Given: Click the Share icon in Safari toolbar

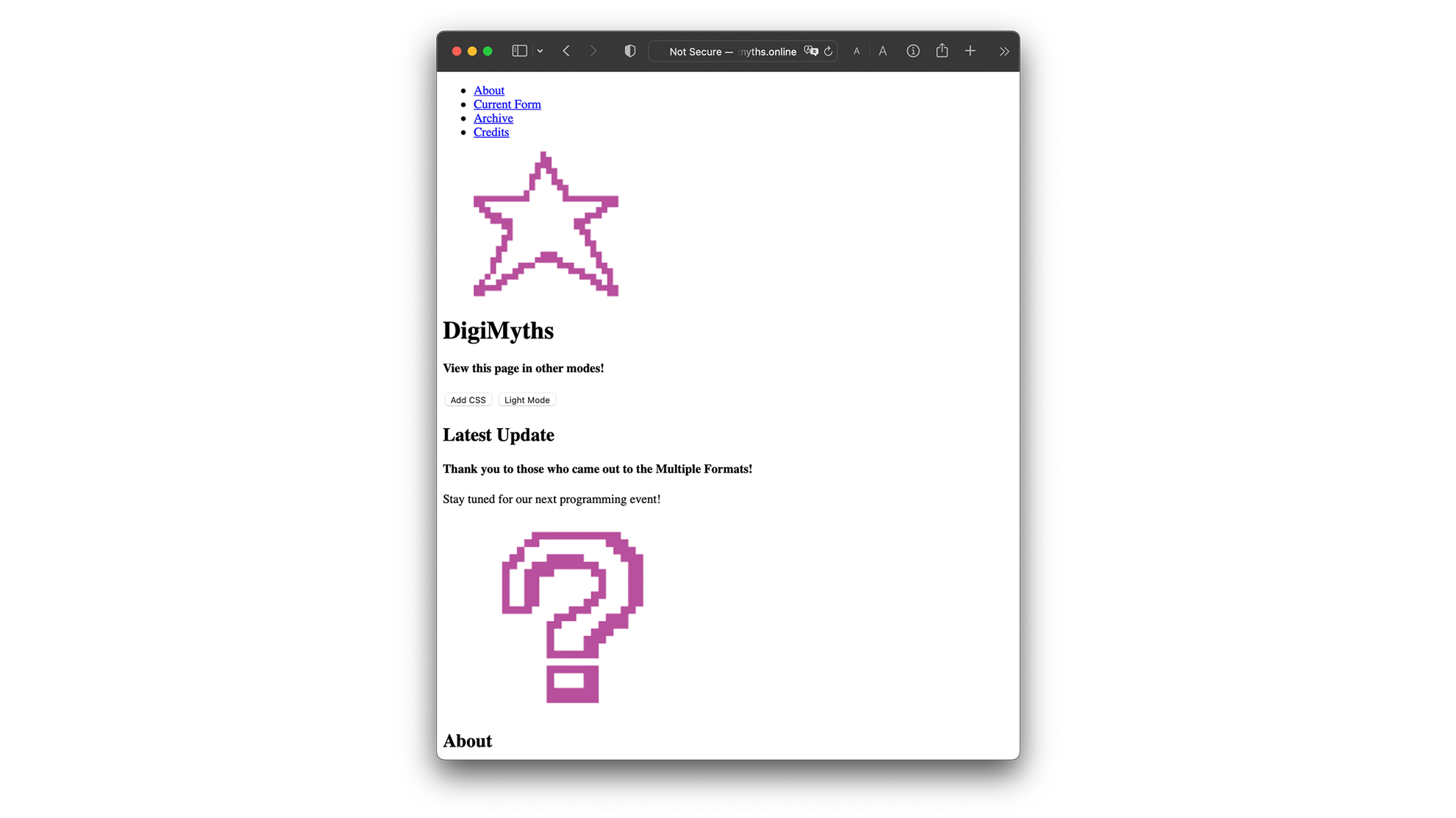Looking at the screenshot, I should pyautogui.click(x=942, y=51).
